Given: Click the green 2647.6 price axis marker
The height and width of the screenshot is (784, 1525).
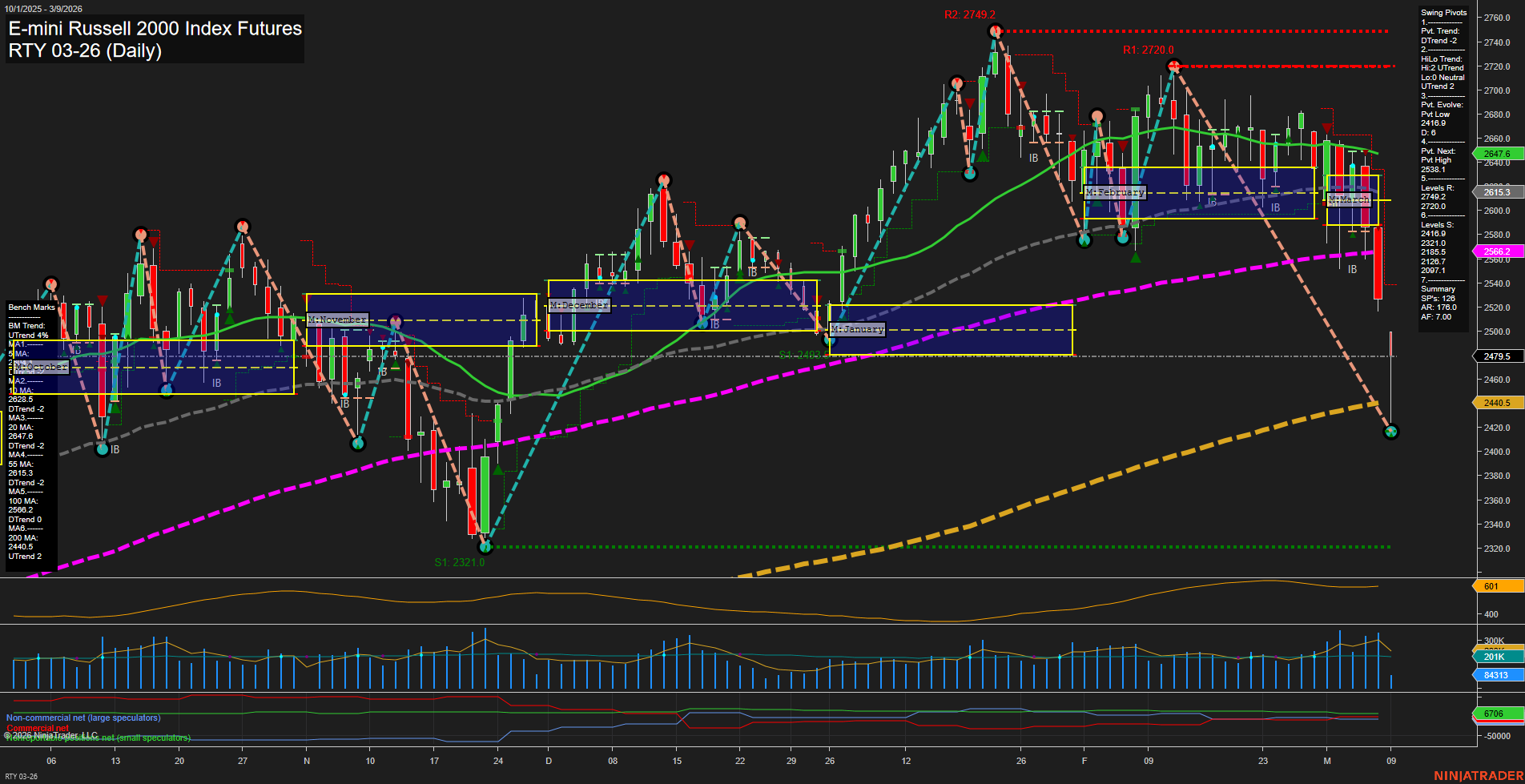Looking at the screenshot, I should pyautogui.click(x=1499, y=152).
